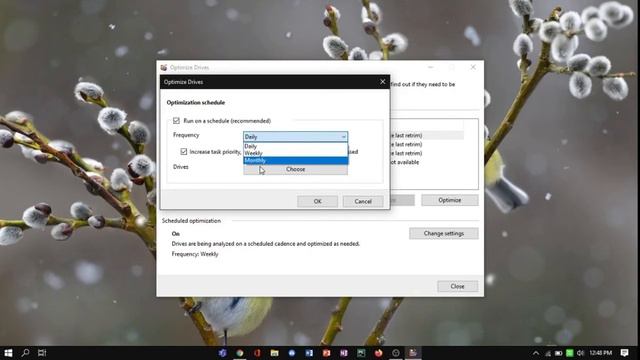Open the Action Center notifications icon
The width and height of the screenshot is (640, 360).
624,353
